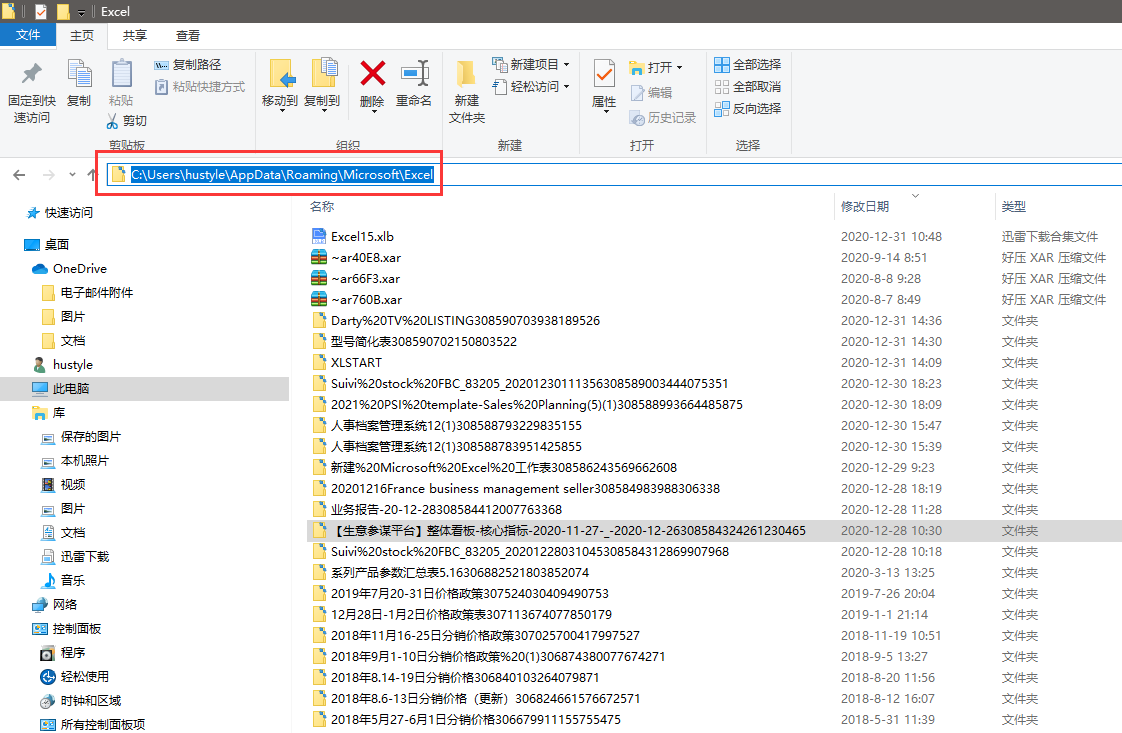The height and width of the screenshot is (733, 1122).
Task: Delete with the red X icon
Action: (x=372, y=74)
